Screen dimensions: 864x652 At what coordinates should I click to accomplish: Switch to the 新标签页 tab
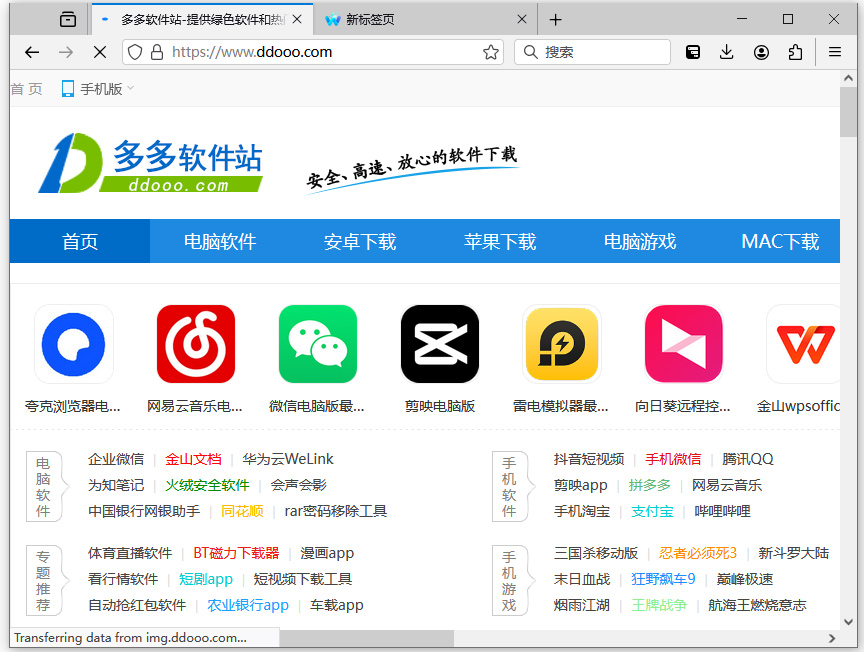coord(425,20)
